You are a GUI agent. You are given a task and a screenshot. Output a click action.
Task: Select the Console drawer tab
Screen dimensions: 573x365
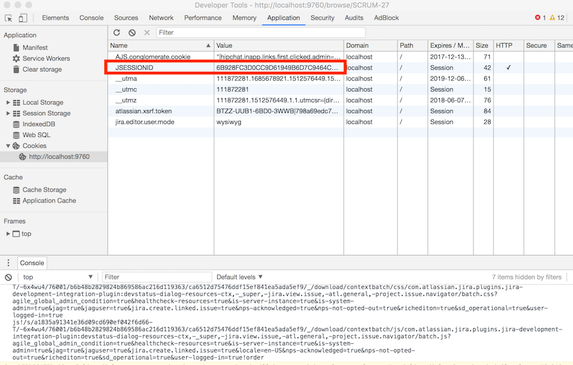click(32, 263)
